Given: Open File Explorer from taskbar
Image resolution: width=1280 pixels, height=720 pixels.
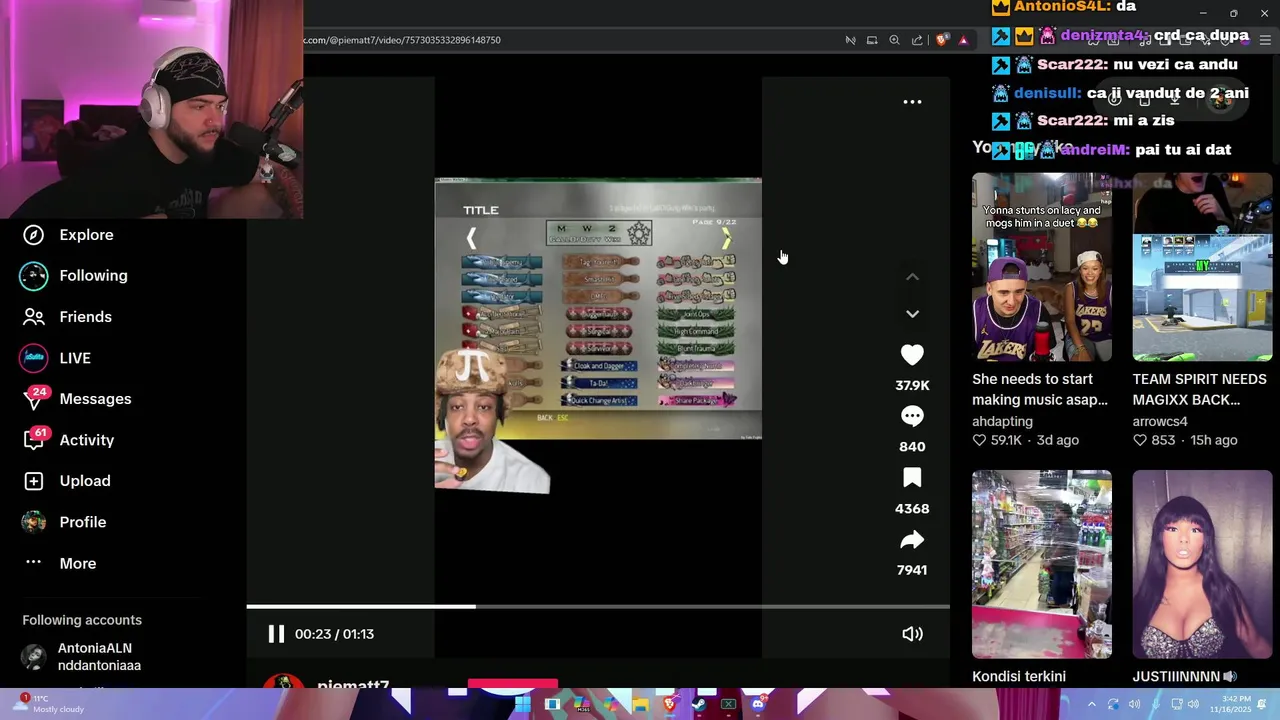Looking at the screenshot, I should click(640, 705).
